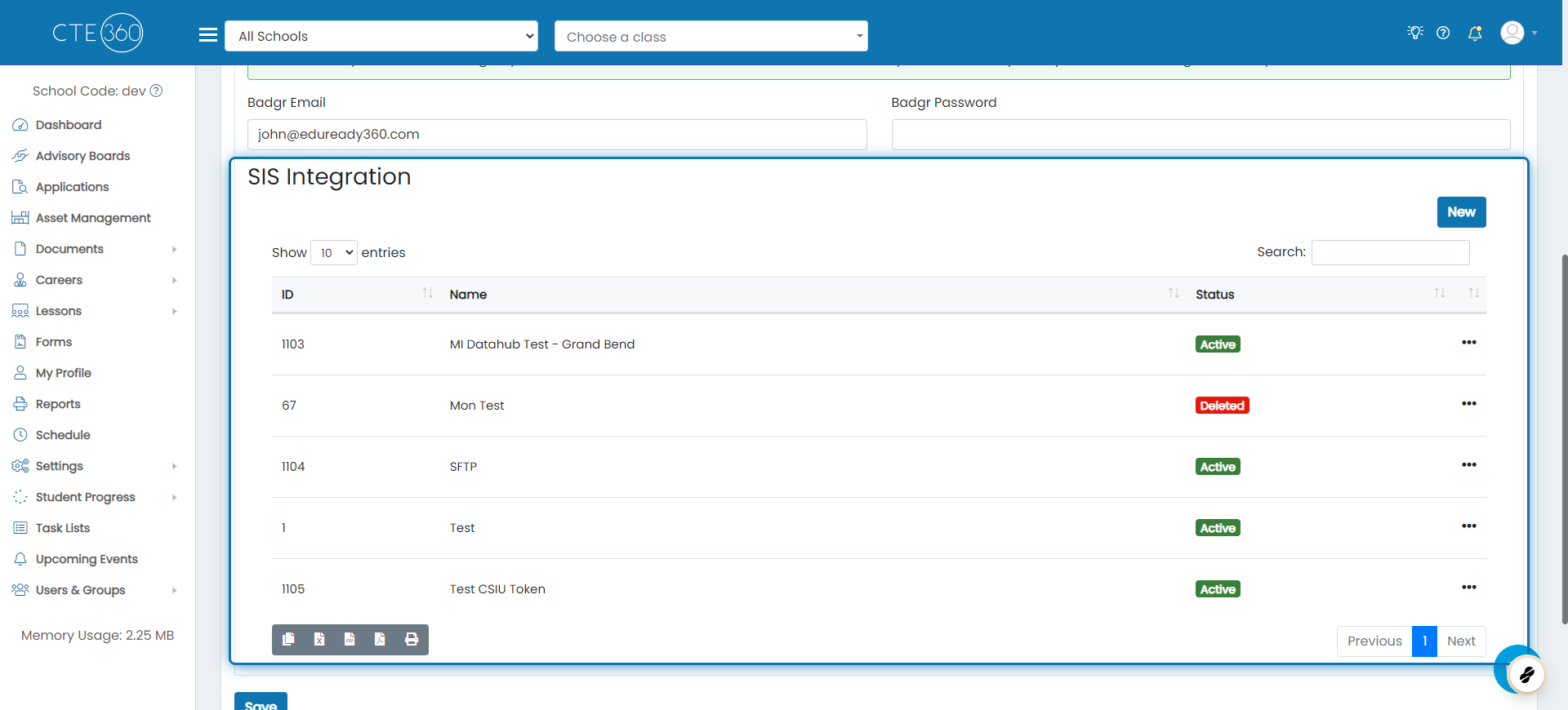Viewport: 1568px width, 710px height.
Task: Open Reports in sidebar
Action: (x=58, y=404)
